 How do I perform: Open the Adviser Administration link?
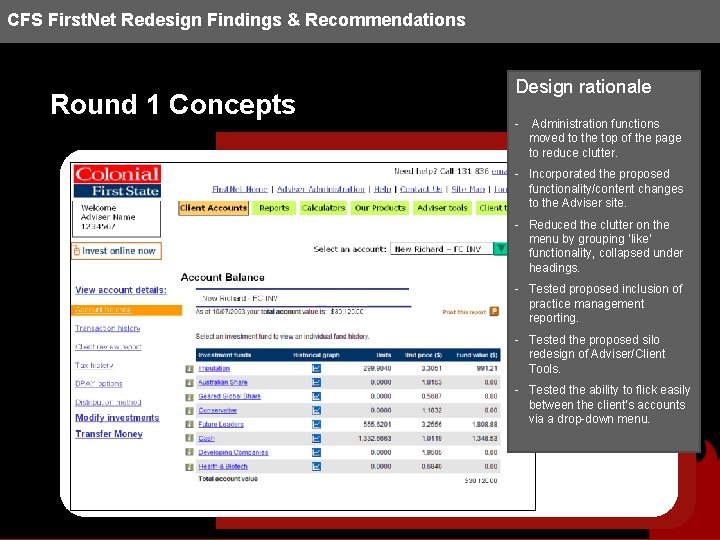pos(321,189)
